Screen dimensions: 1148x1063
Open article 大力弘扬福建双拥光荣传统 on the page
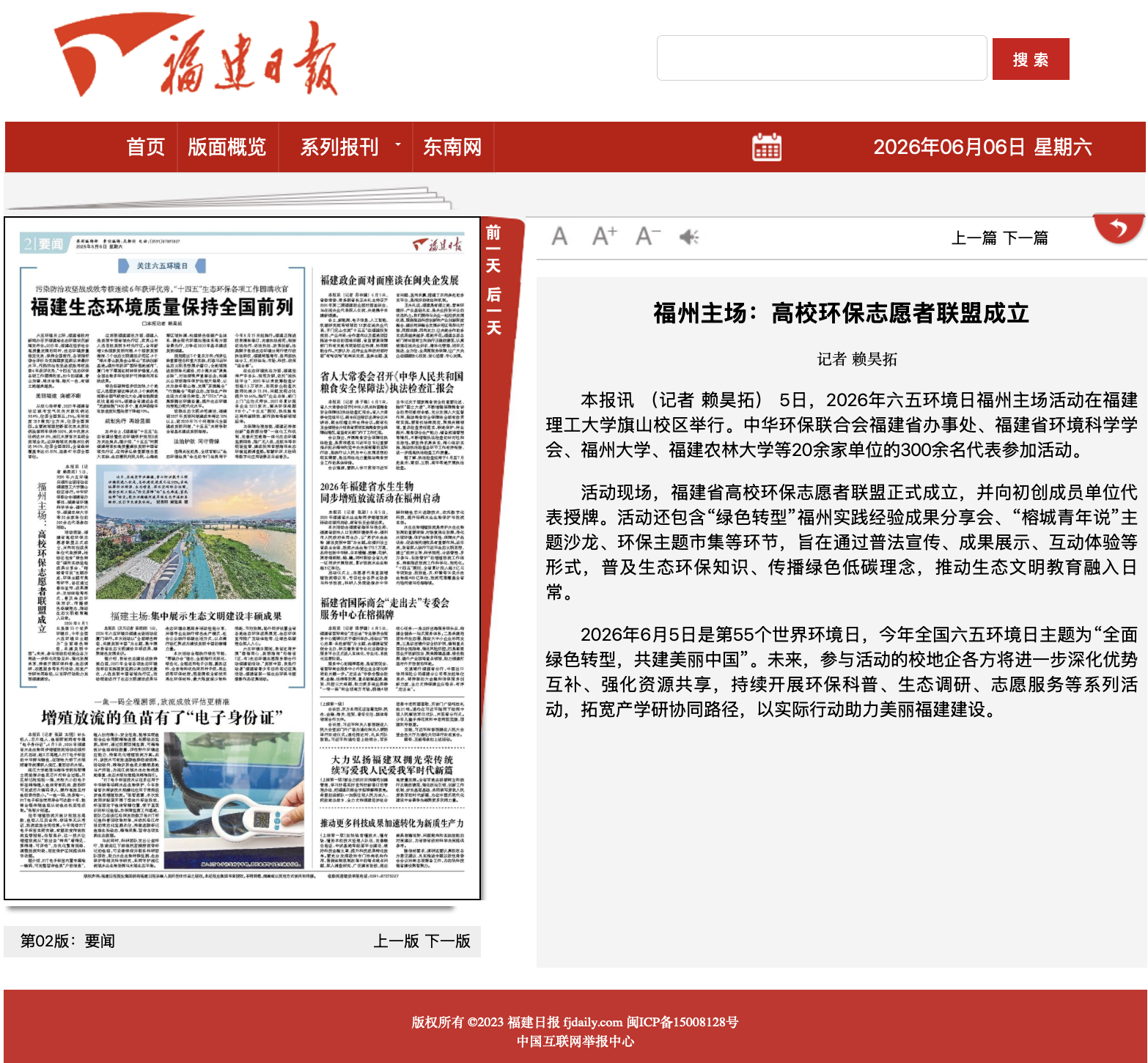point(391,765)
